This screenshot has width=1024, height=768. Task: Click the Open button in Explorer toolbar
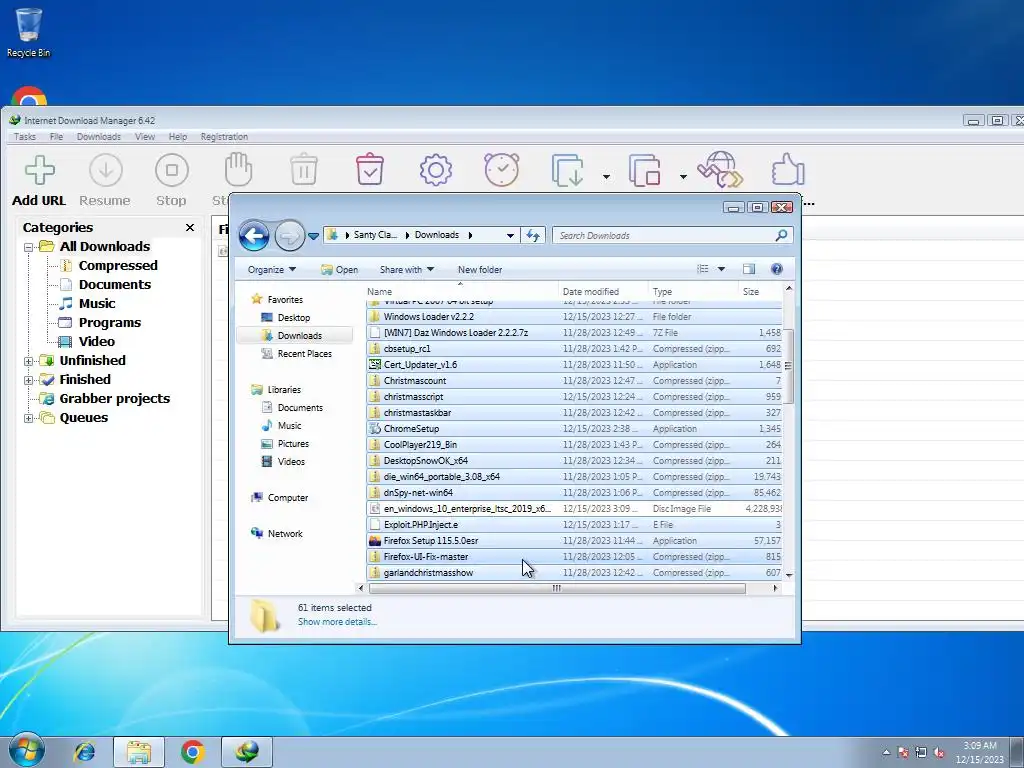click(339, 269)
